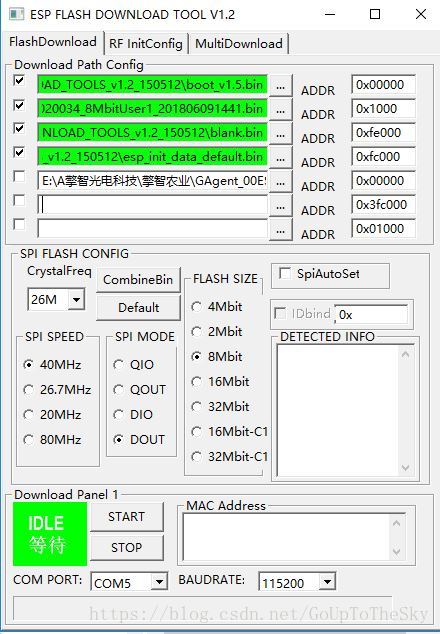Image resolution: width=440 pixels, height=634 pixels.
Task: Expand the CrystalFreq 26M dropdown
Action: 76,300
